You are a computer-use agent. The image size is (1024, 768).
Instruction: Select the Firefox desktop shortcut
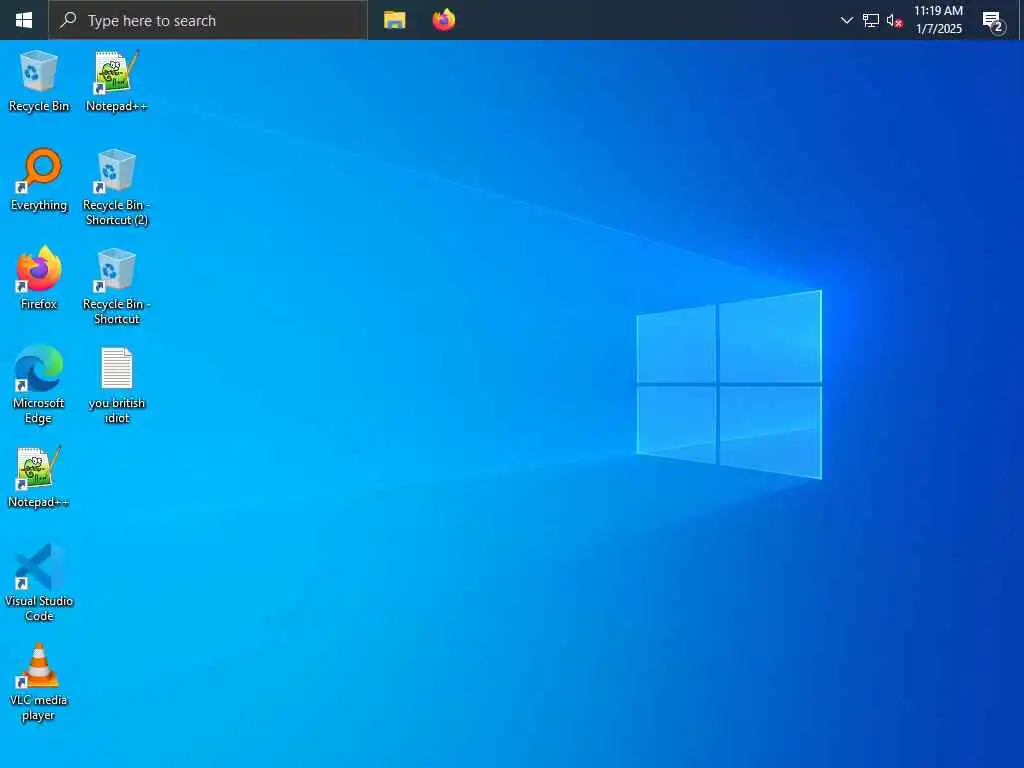click(x=39, y=279)
